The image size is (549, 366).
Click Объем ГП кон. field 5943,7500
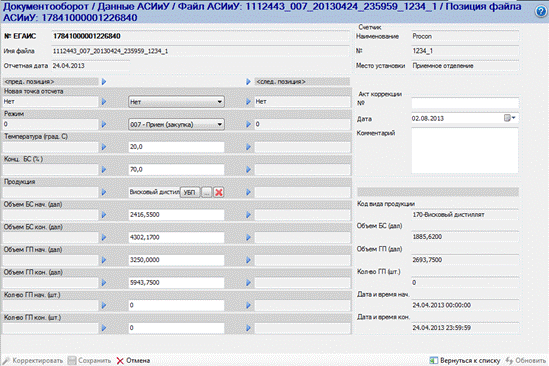[x=176, y=283]
